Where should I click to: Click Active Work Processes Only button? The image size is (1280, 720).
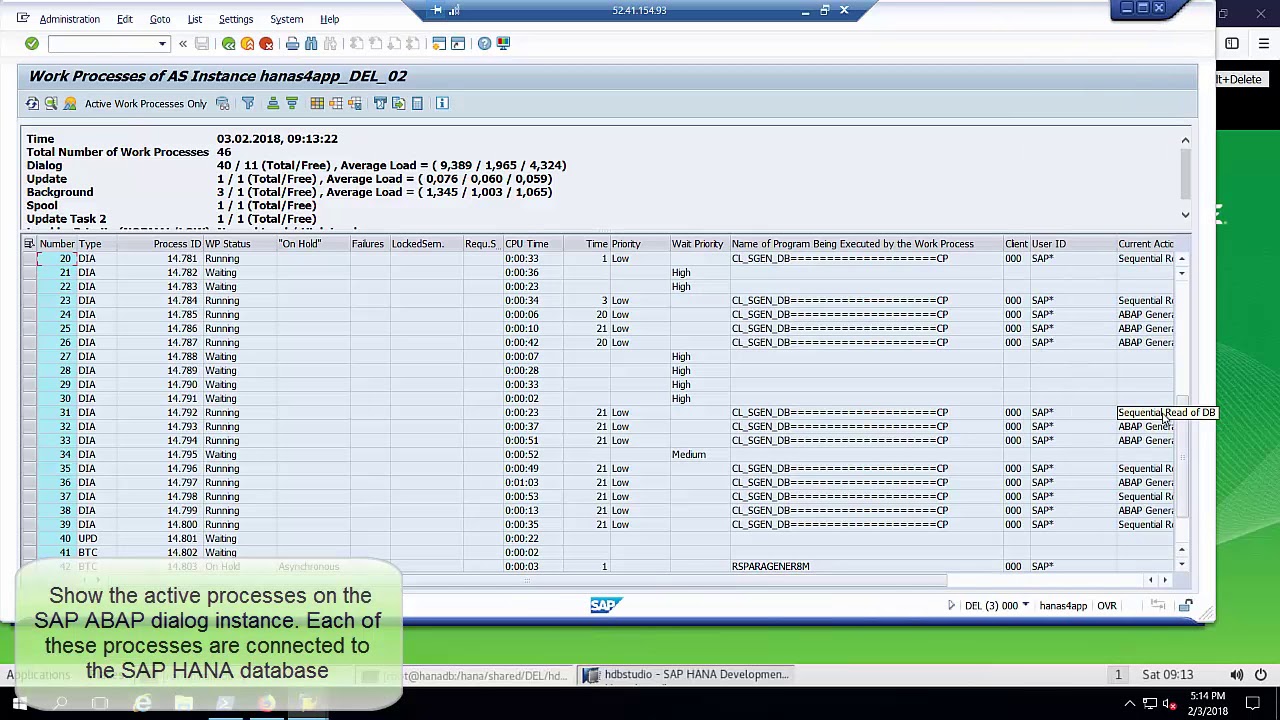click(145, 103)
